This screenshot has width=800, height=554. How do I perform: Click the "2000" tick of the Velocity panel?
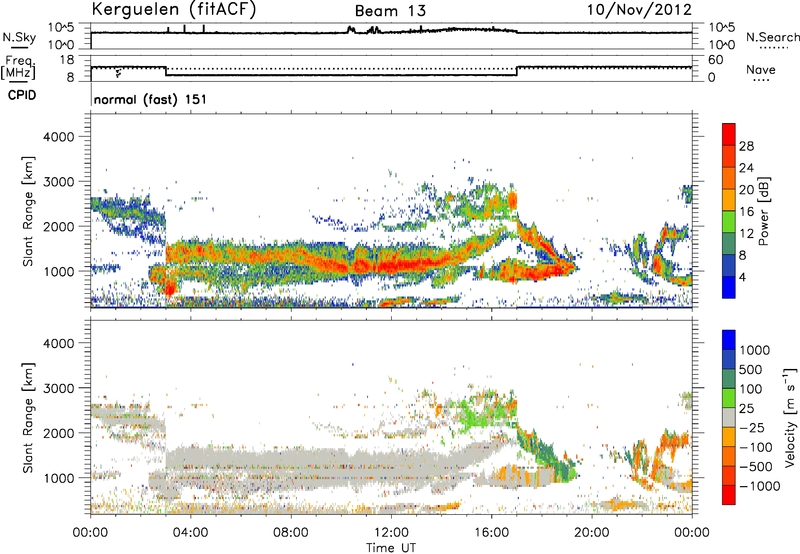pos(59,433)
